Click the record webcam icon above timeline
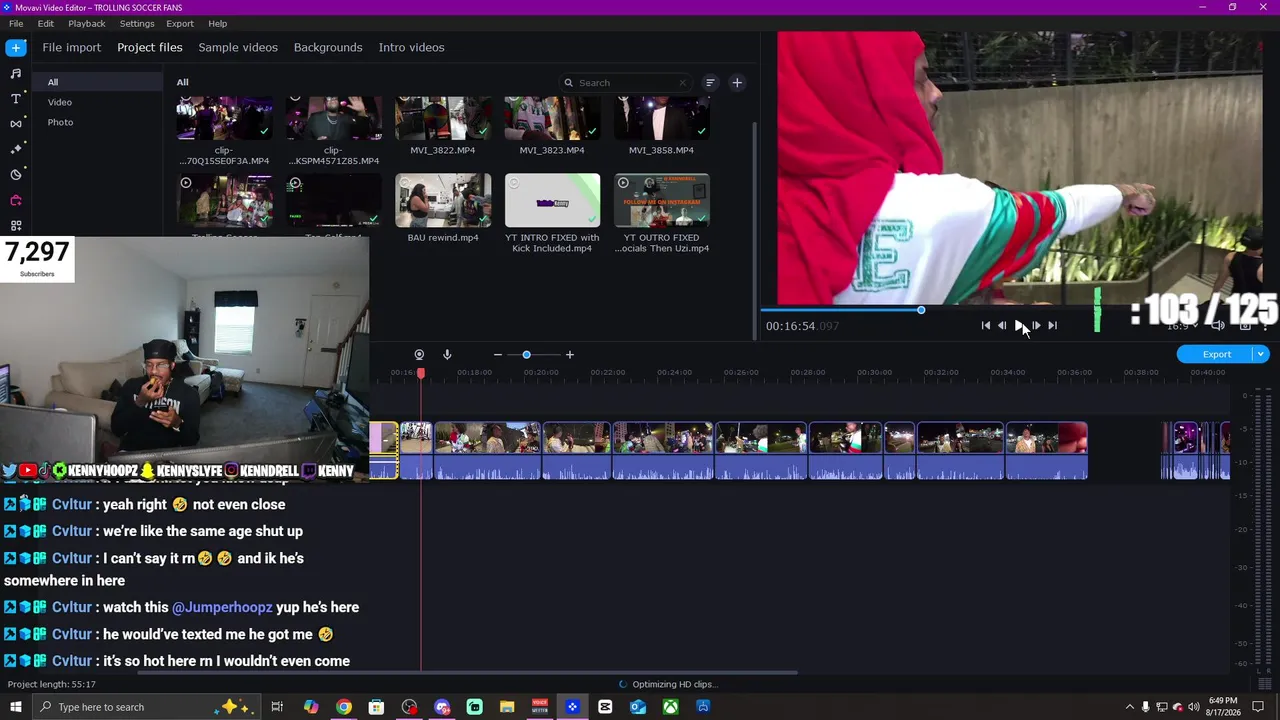Screen dimensions: 1280x720 (419, 354)
